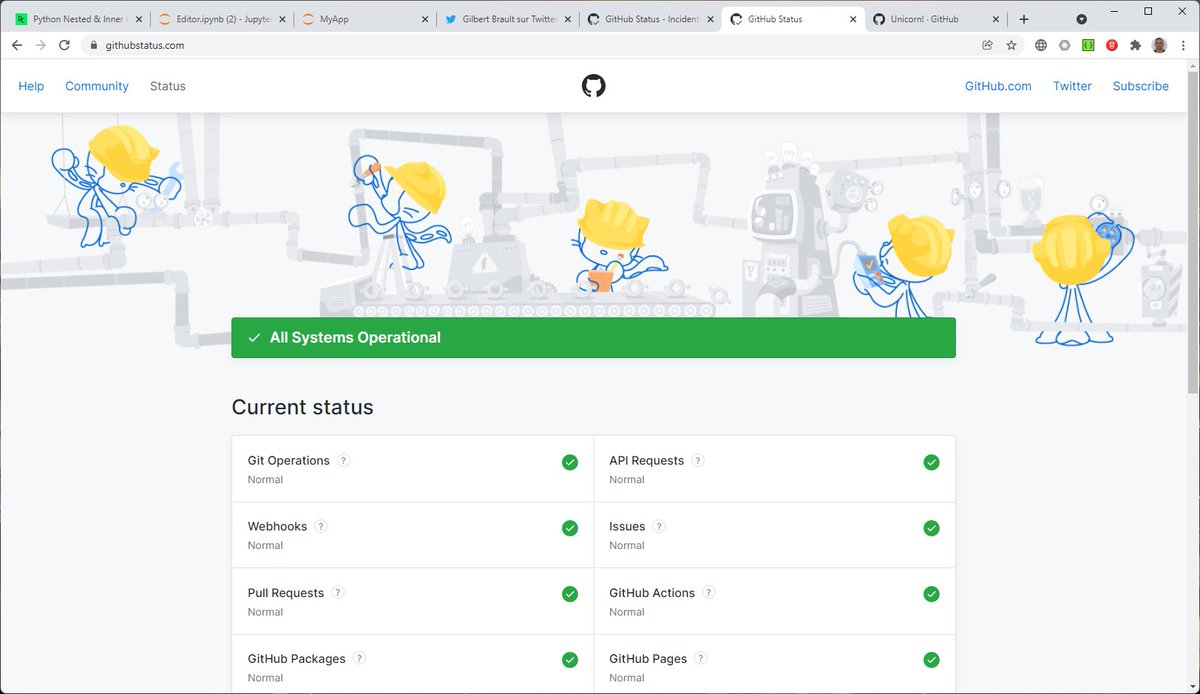The width and height of the screenshot is (1200, 694).
Task: Close the Gilbert Brault sur Twitter tab
Action: pyautogui.click(x=567, y=19)
